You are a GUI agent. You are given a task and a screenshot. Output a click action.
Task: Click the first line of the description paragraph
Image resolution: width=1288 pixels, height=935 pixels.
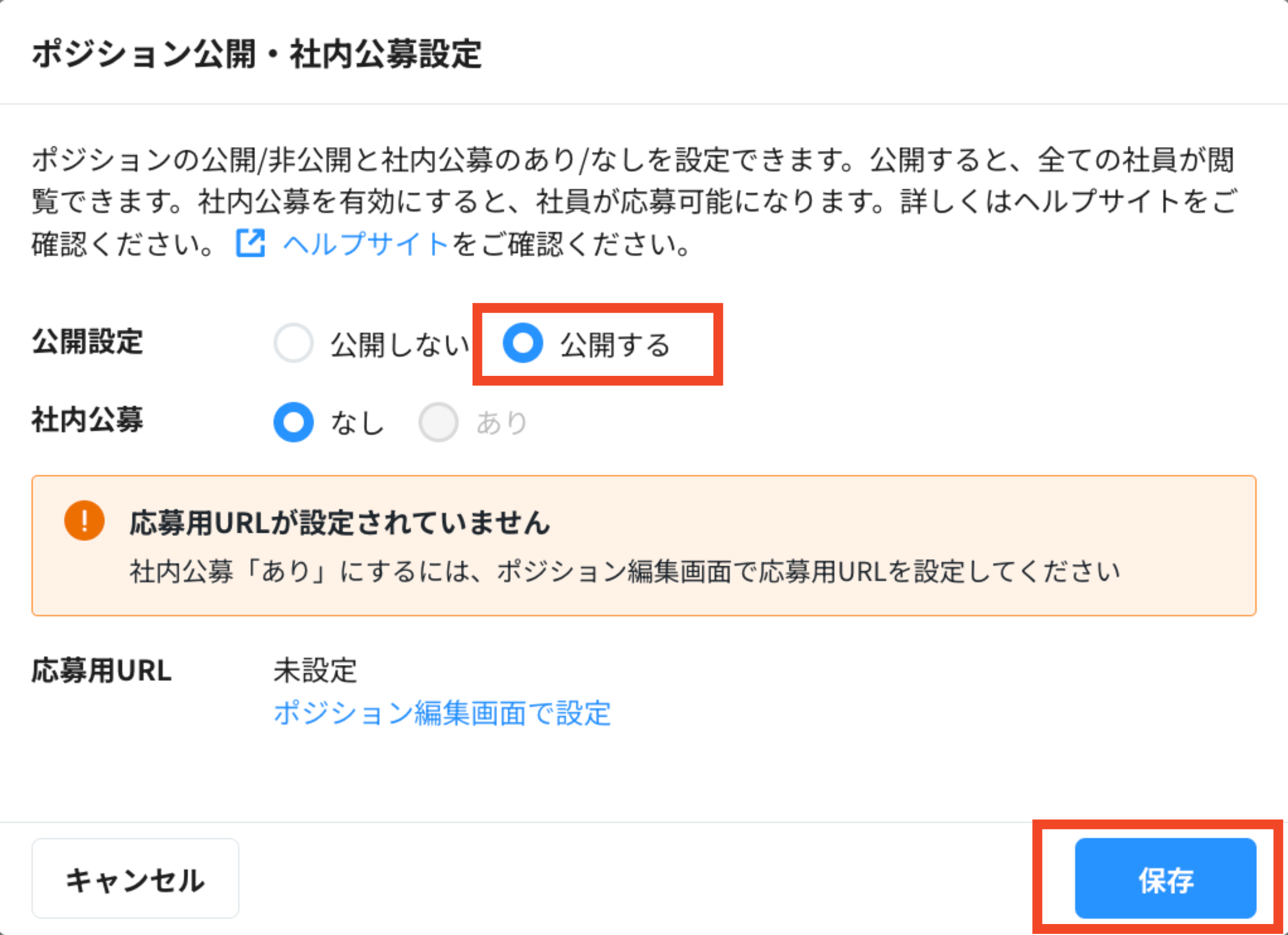tap(633, 160)
